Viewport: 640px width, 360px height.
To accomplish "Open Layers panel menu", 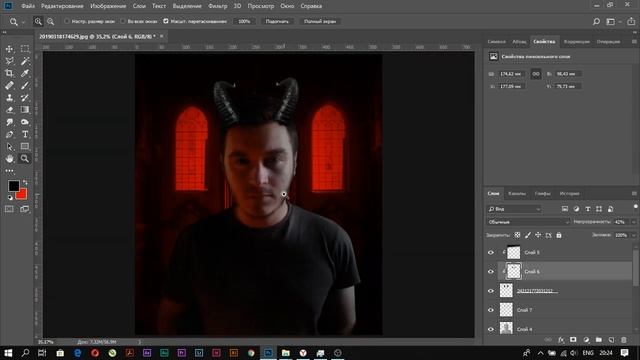I will 634,193.
